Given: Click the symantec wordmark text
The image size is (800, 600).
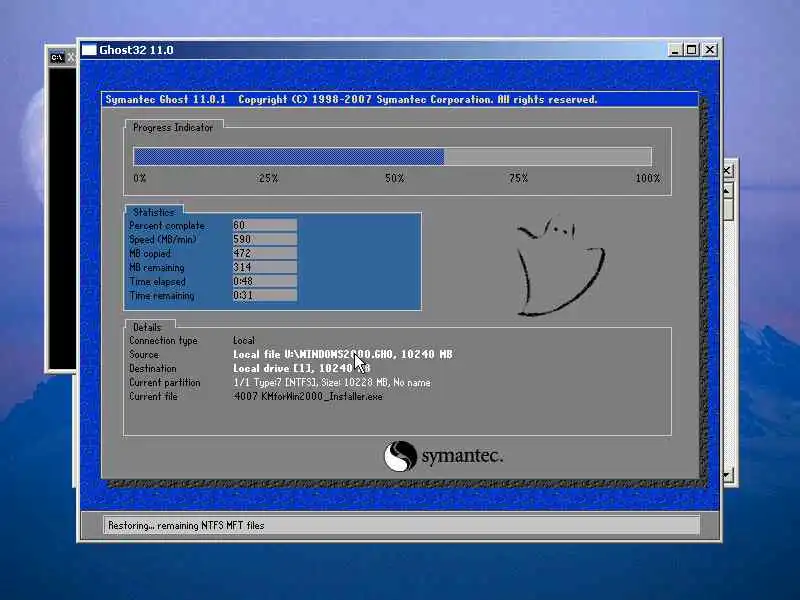Looking at the screenshot, I should point(462,456).
